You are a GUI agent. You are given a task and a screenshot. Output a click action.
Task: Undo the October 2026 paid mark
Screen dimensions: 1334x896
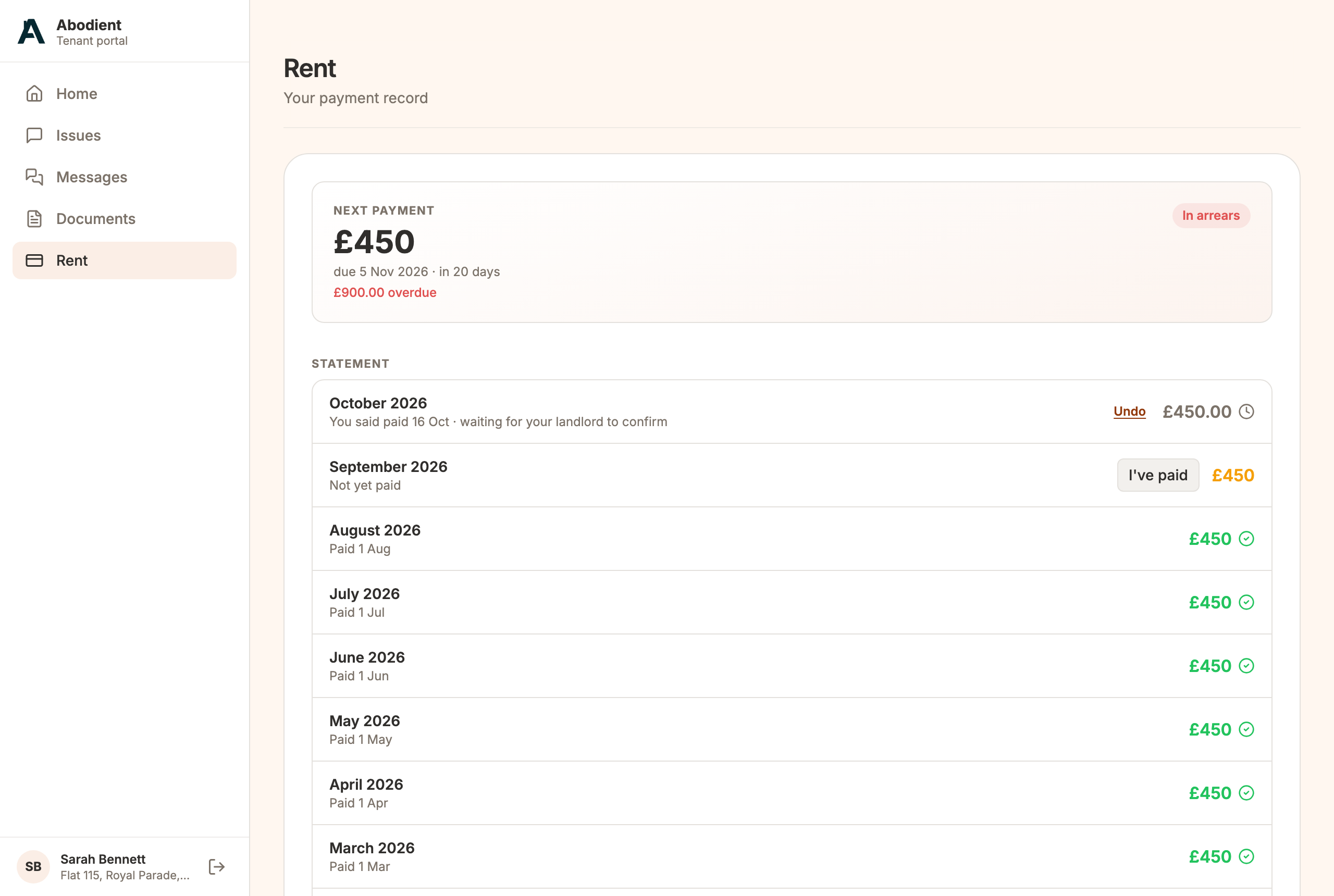point(1129,412)
